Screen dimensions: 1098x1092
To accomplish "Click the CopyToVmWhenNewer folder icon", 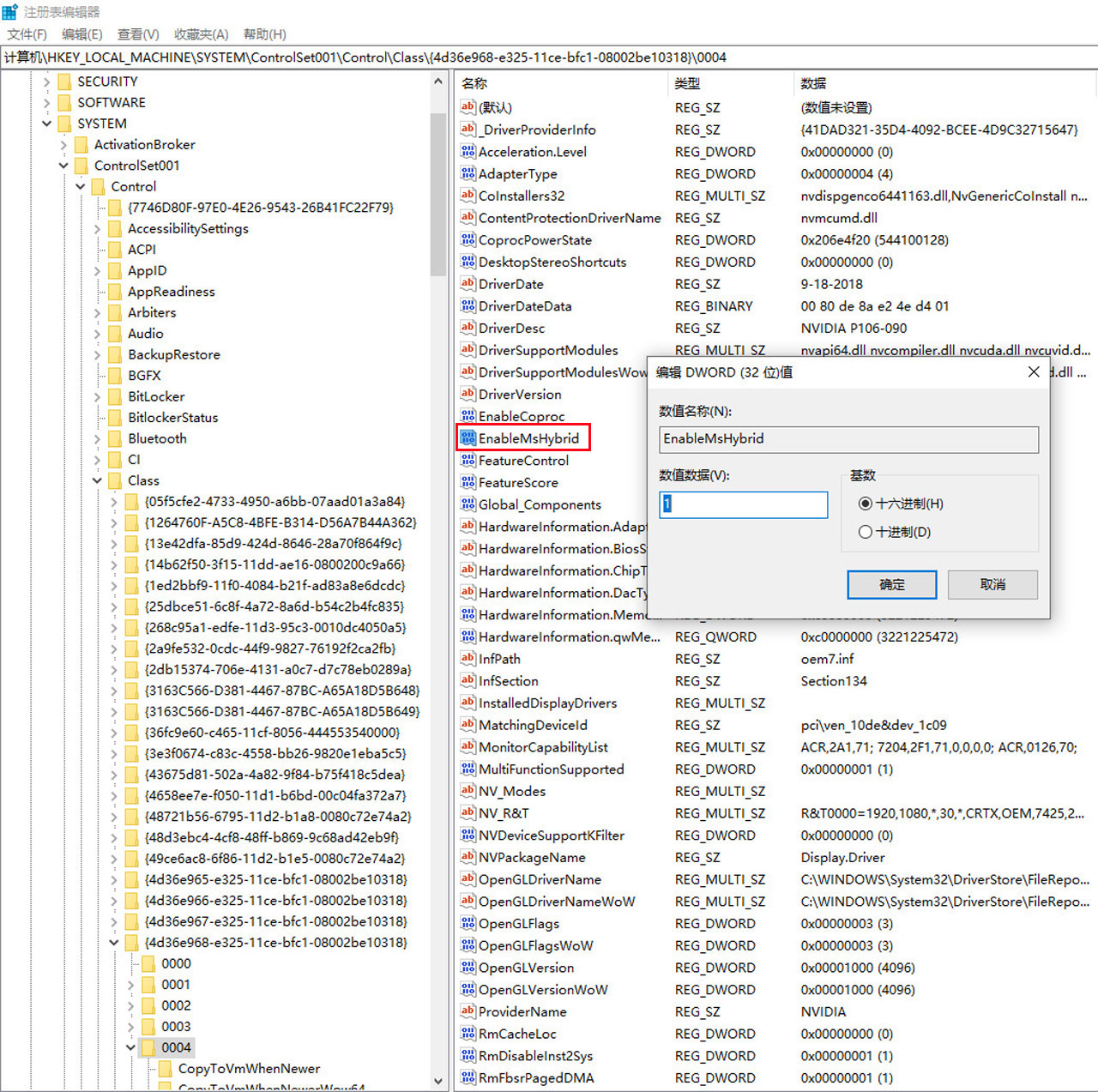I will [166, 1069].
